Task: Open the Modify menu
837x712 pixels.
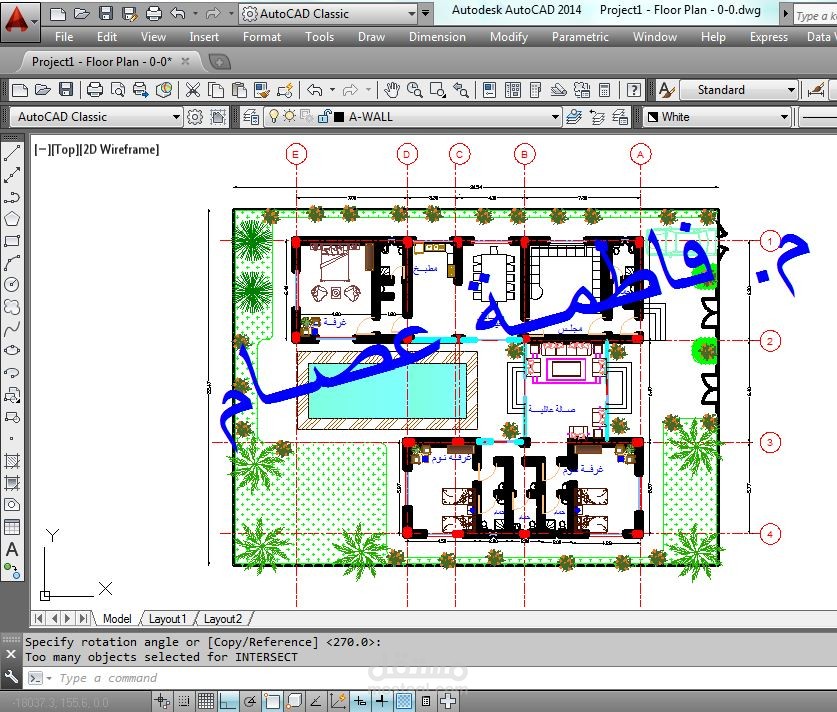Action: pyautogui.click(x=509, y=37)
